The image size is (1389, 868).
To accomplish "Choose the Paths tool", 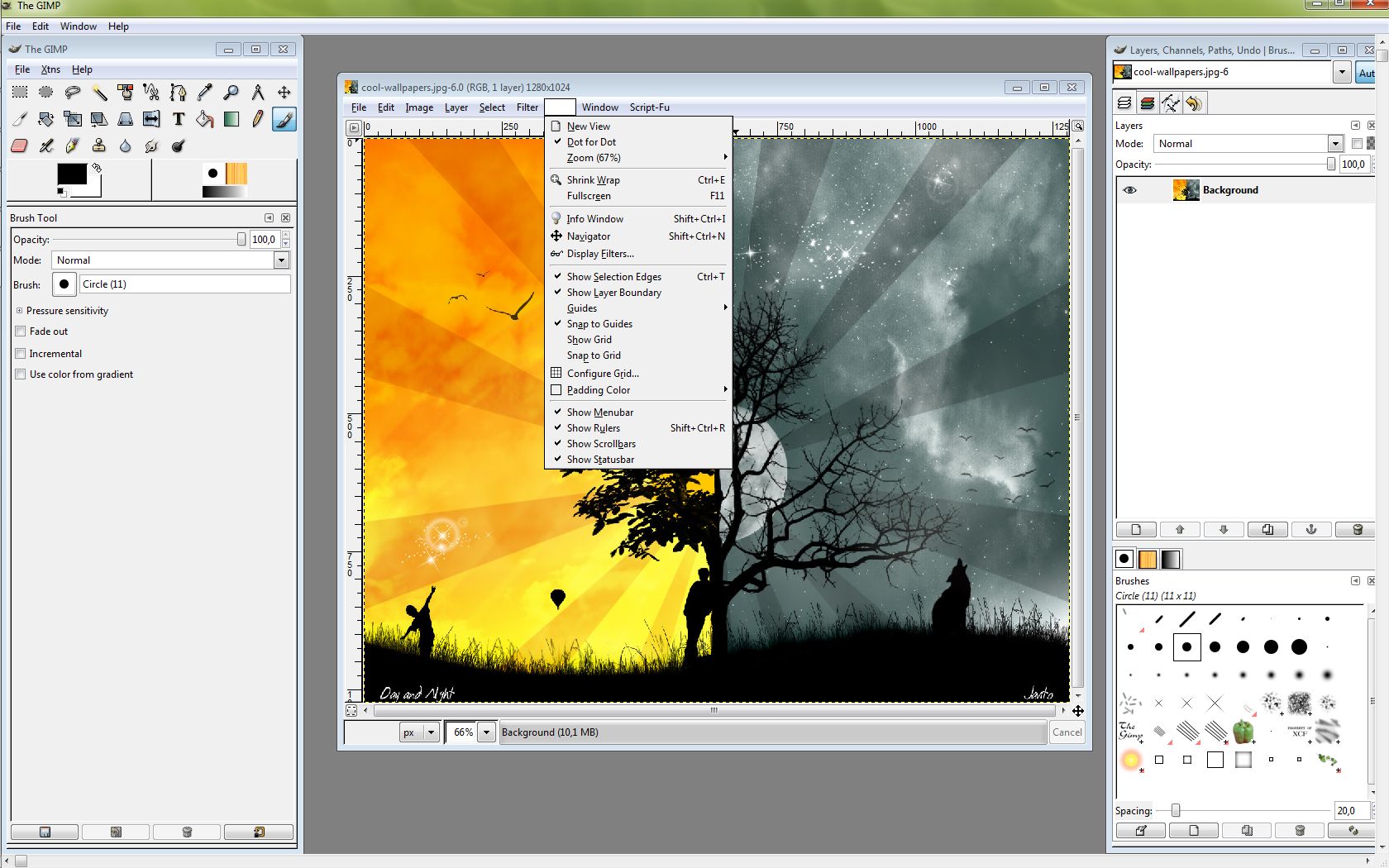I will (x=179, y=92).
